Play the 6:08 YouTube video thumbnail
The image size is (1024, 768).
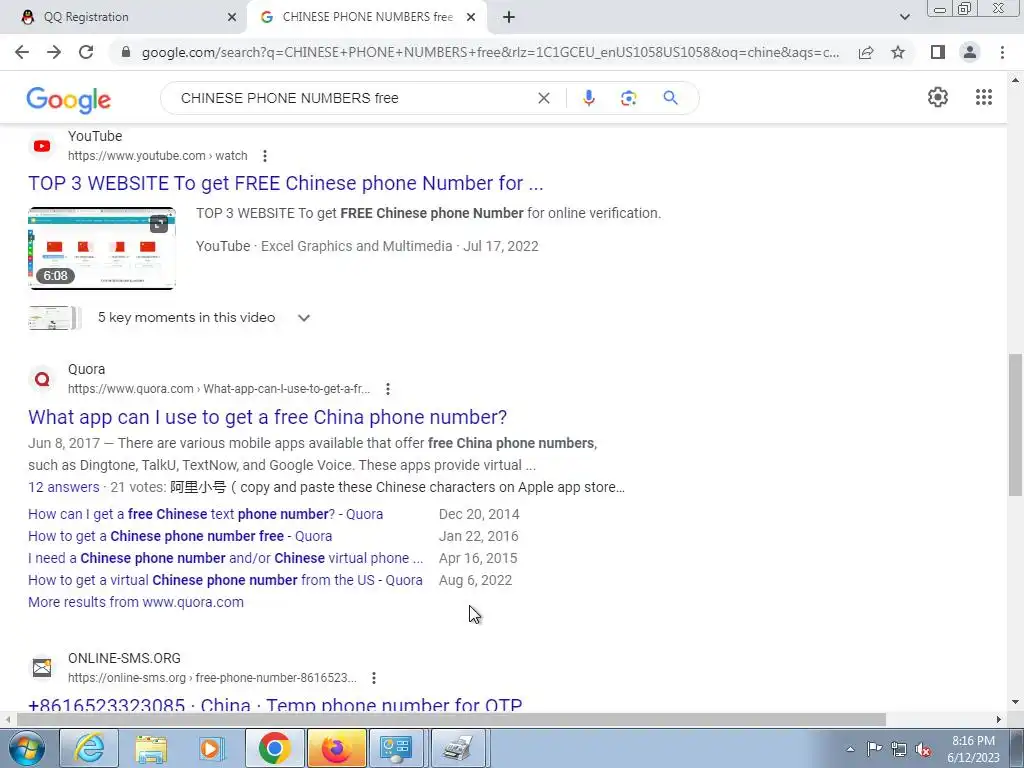(x=102, y=248)
